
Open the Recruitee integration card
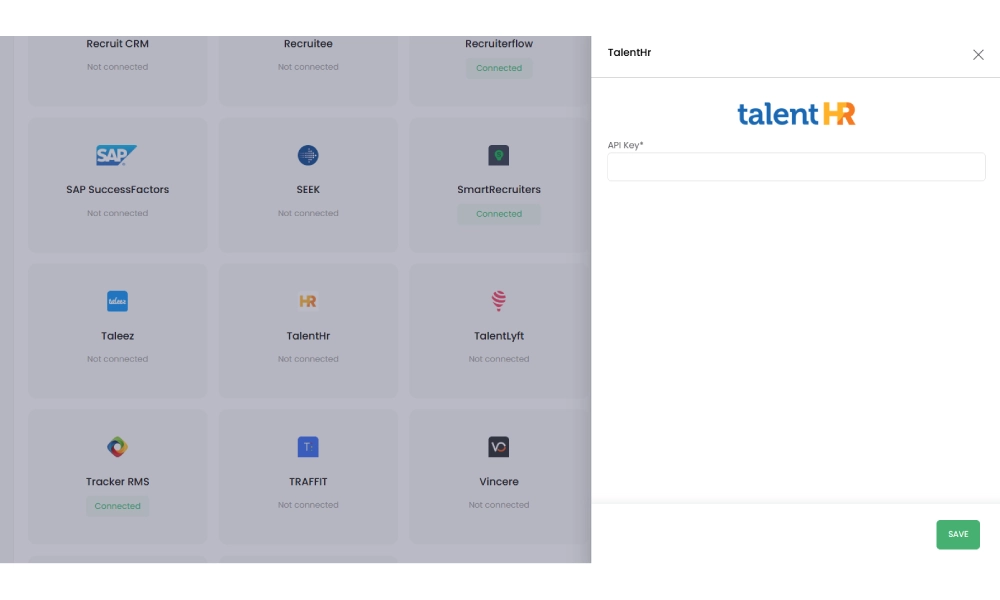308,70
